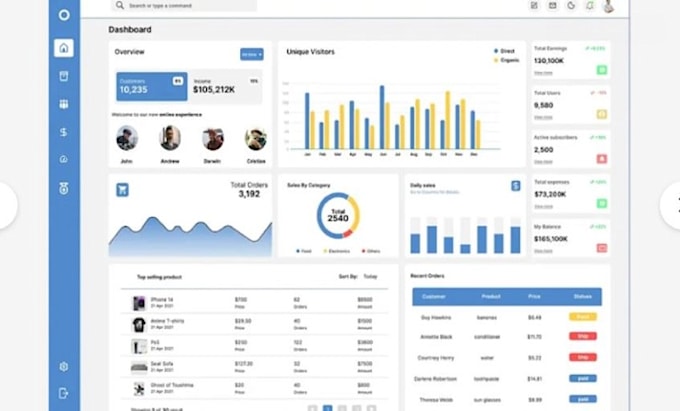Click the logout icon in sidebar
The image size is (680, 411).
(x=64, y=393)
